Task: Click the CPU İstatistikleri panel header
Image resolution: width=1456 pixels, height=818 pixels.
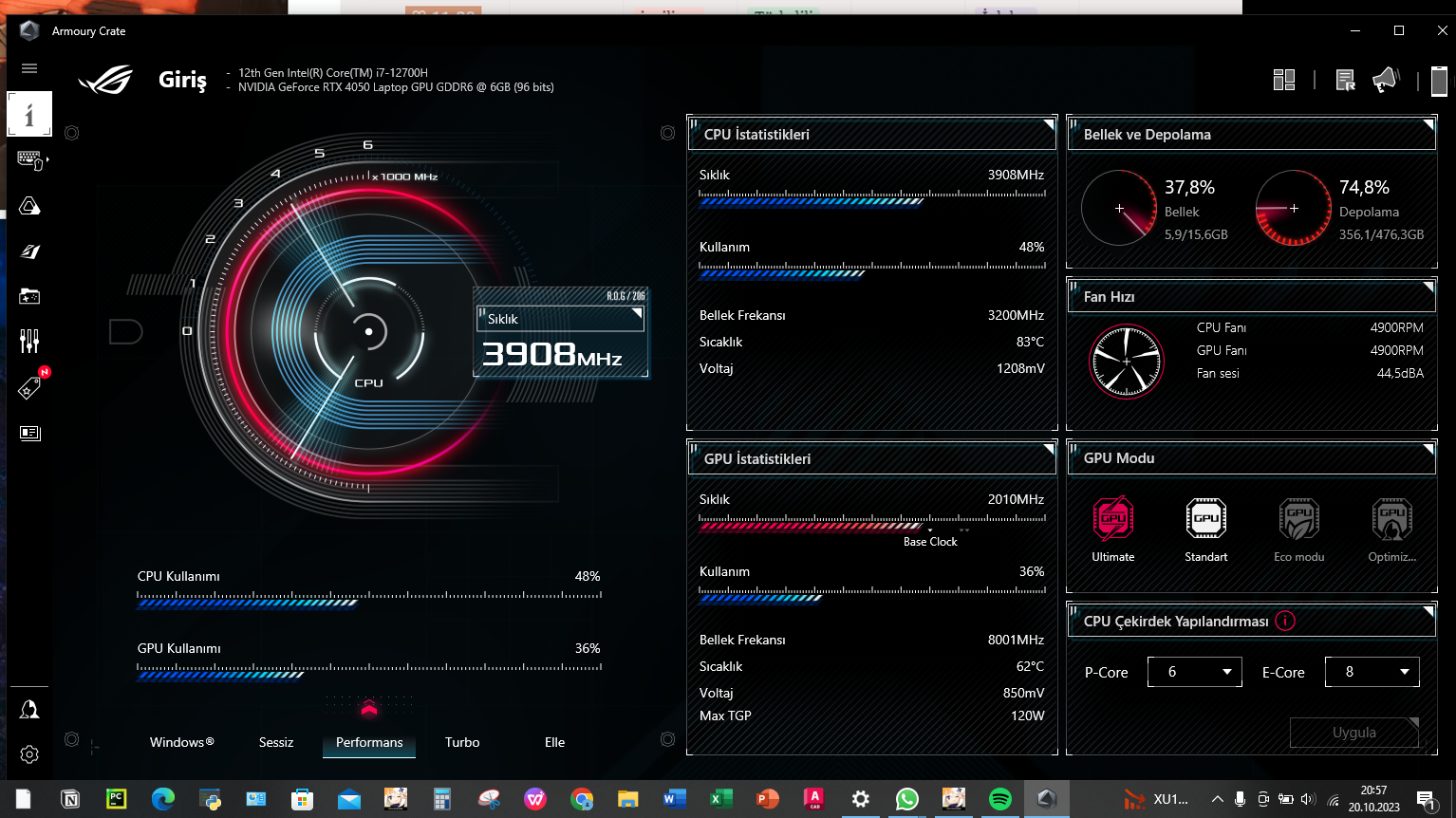Action: point(872,134)
